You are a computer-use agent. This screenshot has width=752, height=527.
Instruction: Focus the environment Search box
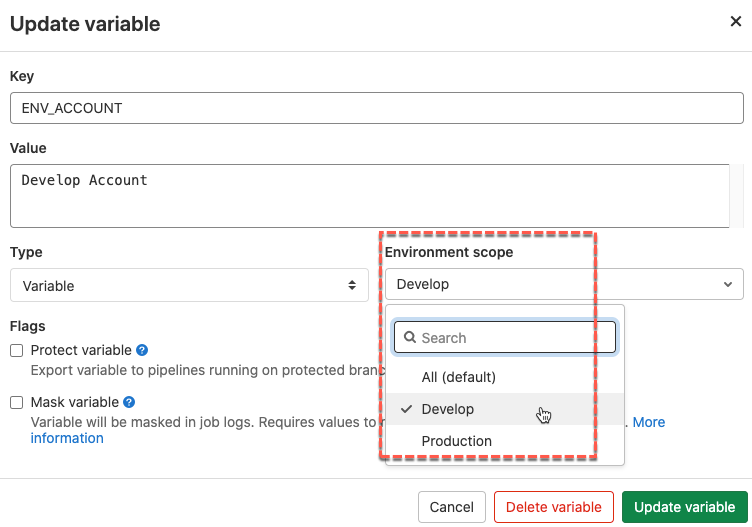[515, 338]
